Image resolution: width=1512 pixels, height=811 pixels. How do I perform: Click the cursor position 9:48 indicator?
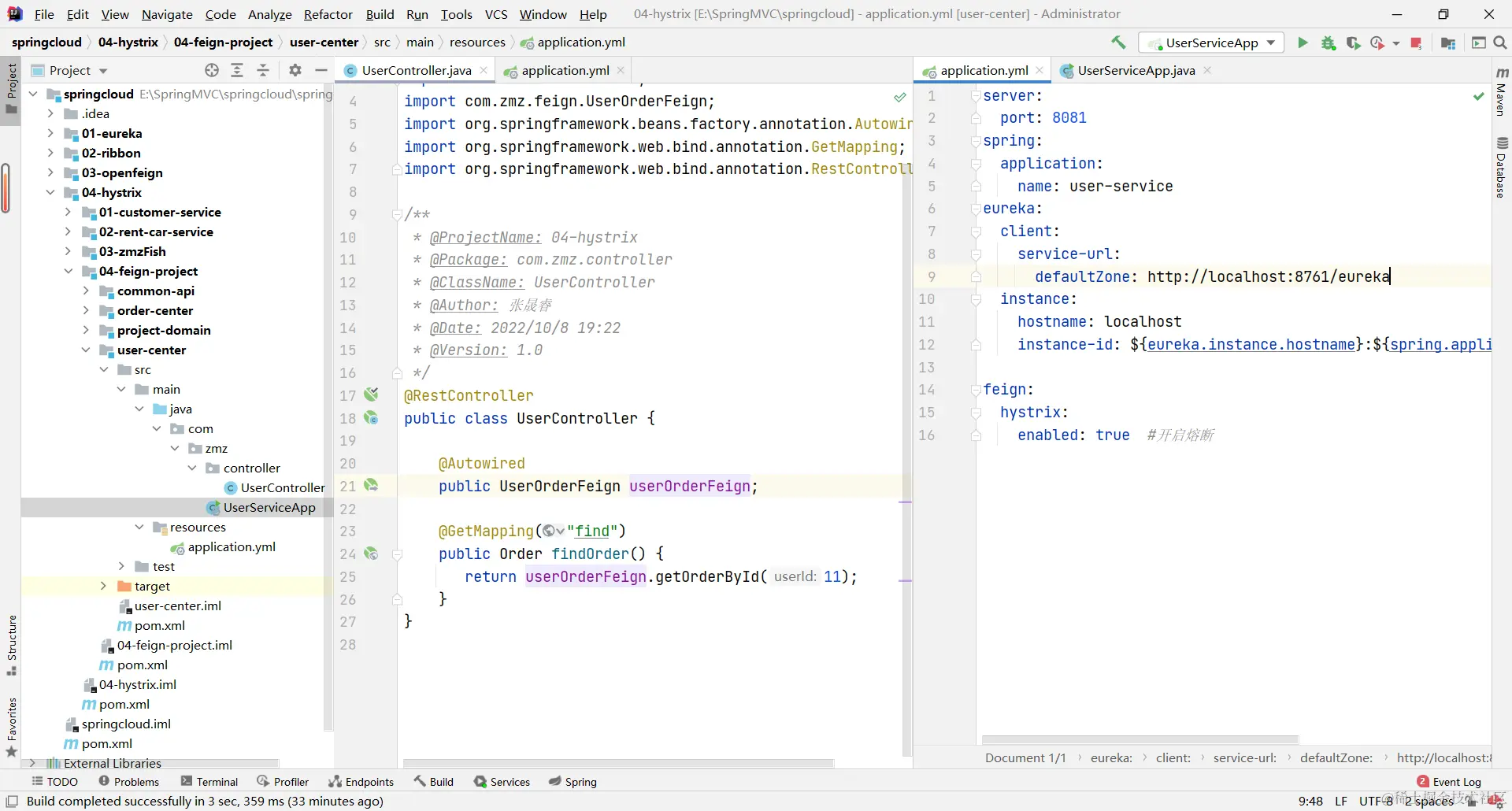(1310, 802)
